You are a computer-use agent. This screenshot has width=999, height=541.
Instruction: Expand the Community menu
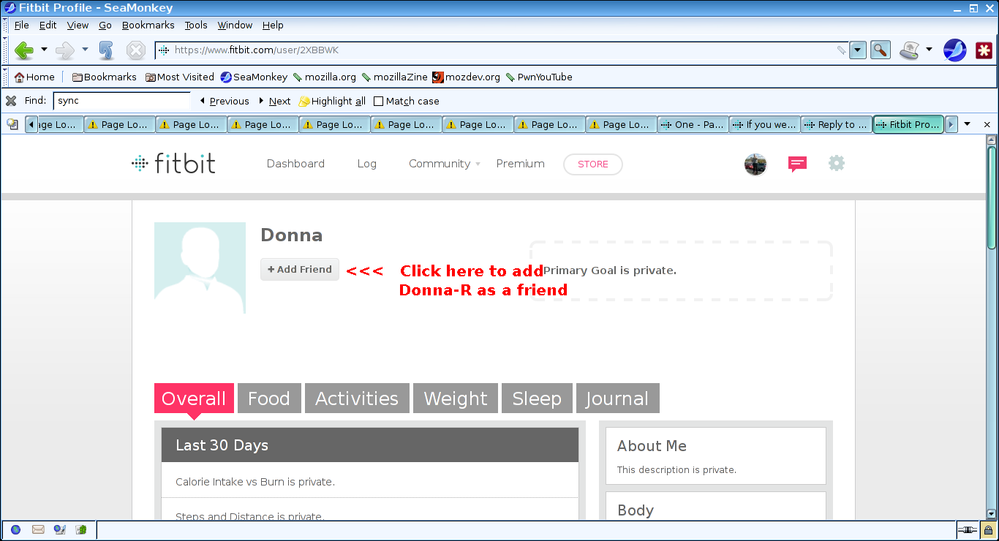tap(444, 164)
